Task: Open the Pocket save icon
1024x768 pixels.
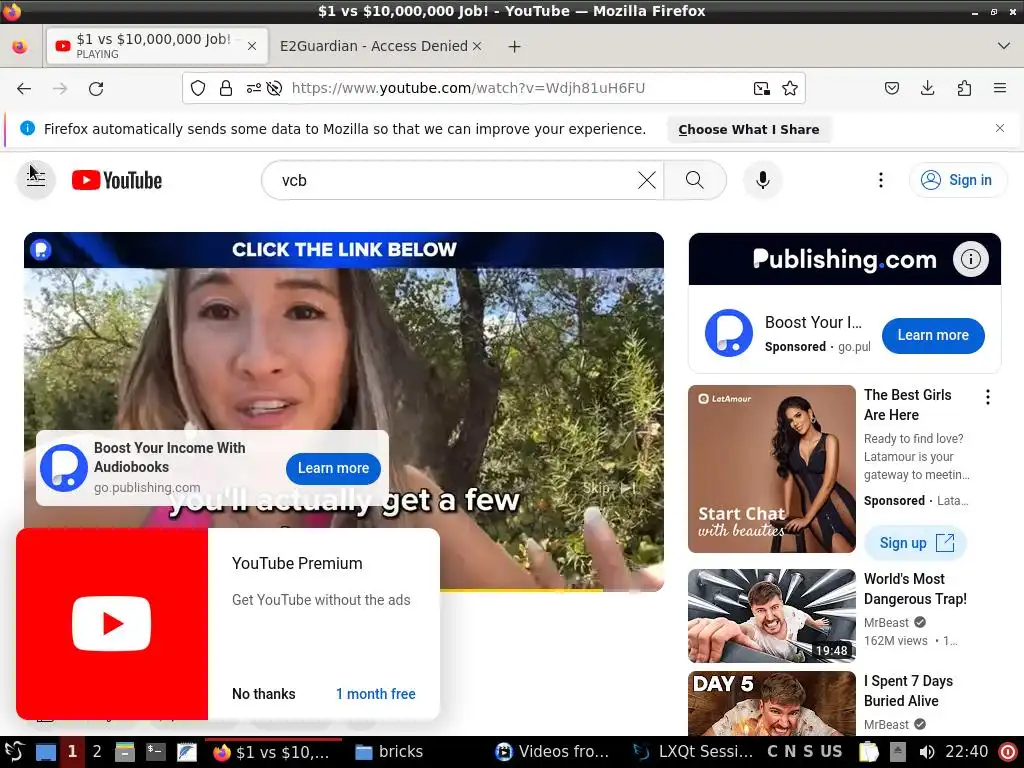Action: pyautogui.click(x=891, y=88)
